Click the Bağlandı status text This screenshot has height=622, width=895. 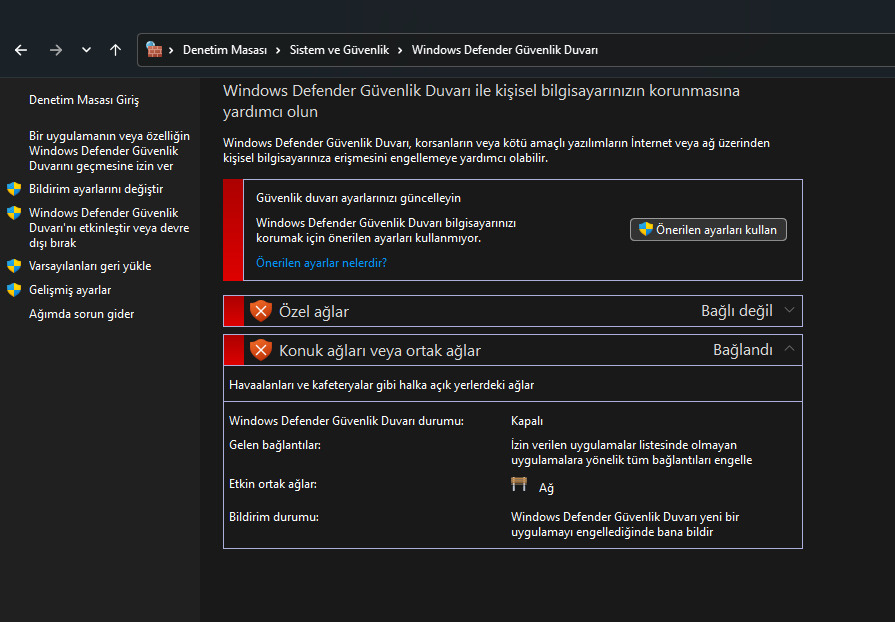743,350
